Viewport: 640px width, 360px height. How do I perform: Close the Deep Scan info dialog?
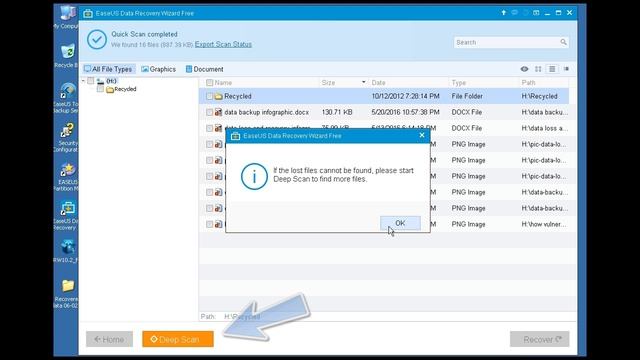click(422, 135)
